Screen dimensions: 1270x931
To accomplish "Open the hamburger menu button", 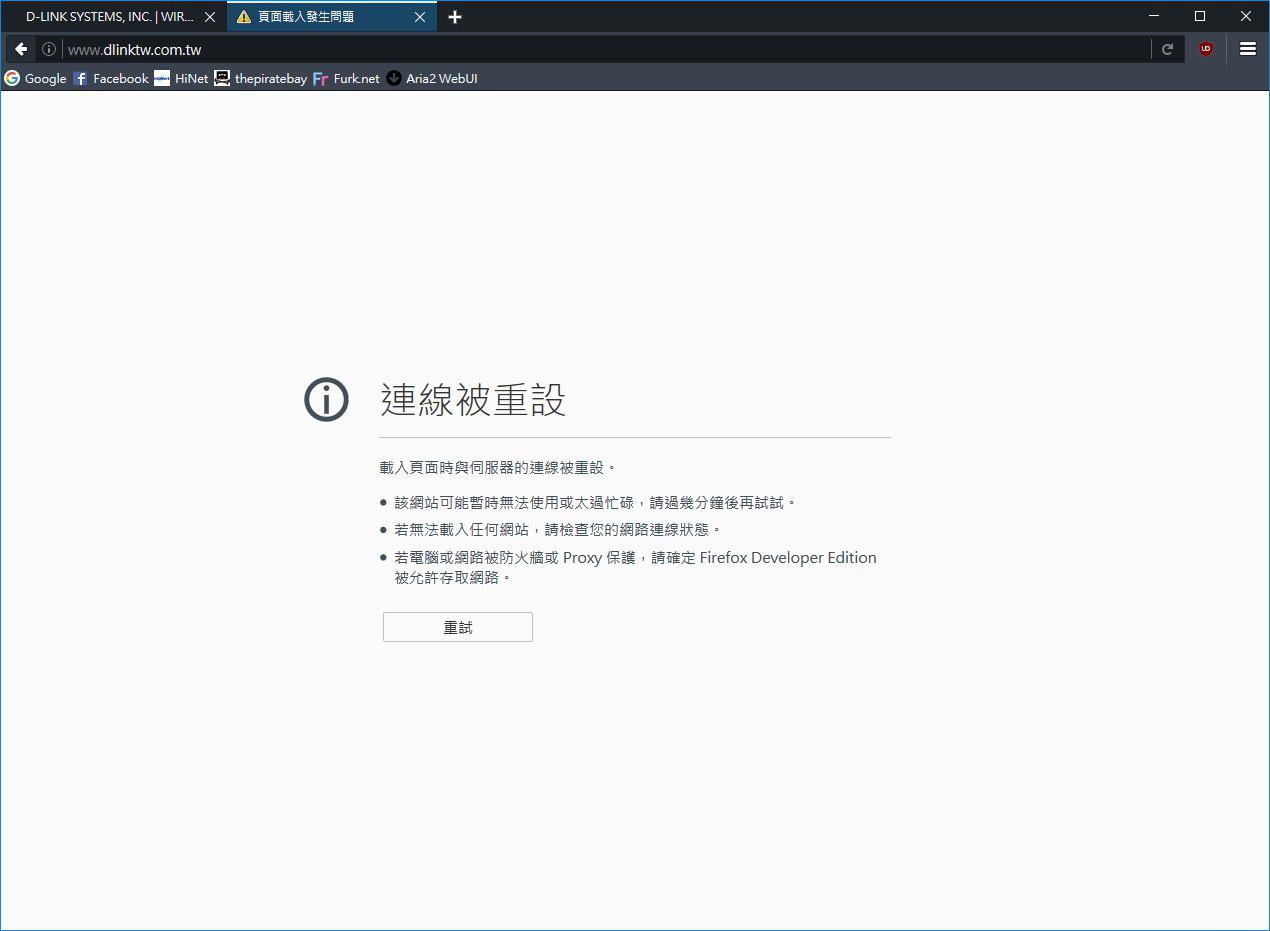I will [x=1248, y=49].
